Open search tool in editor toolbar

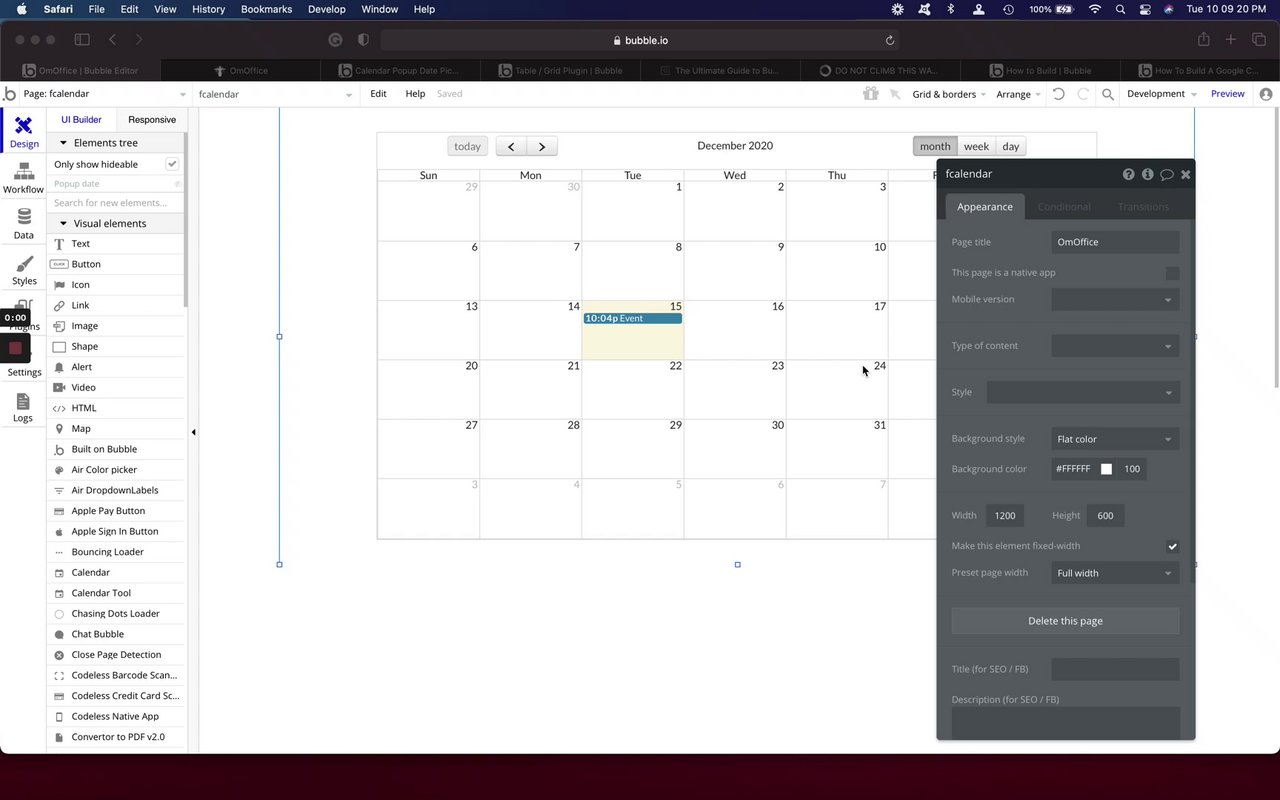coord(1108,94)
